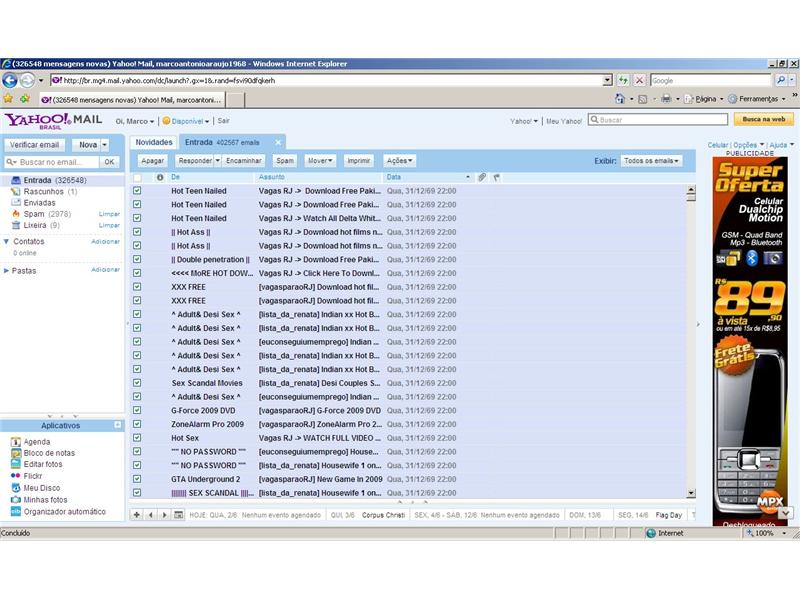Sort messages by the paperclip attachment column
Screen dimensions: 800x600
[481, 178]
